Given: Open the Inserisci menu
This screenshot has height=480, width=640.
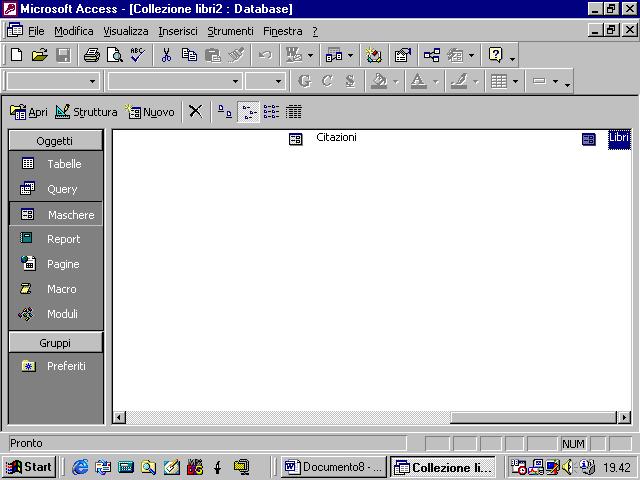Looking at the screenshot, I should pyautogui.click(x=178, y=31).
